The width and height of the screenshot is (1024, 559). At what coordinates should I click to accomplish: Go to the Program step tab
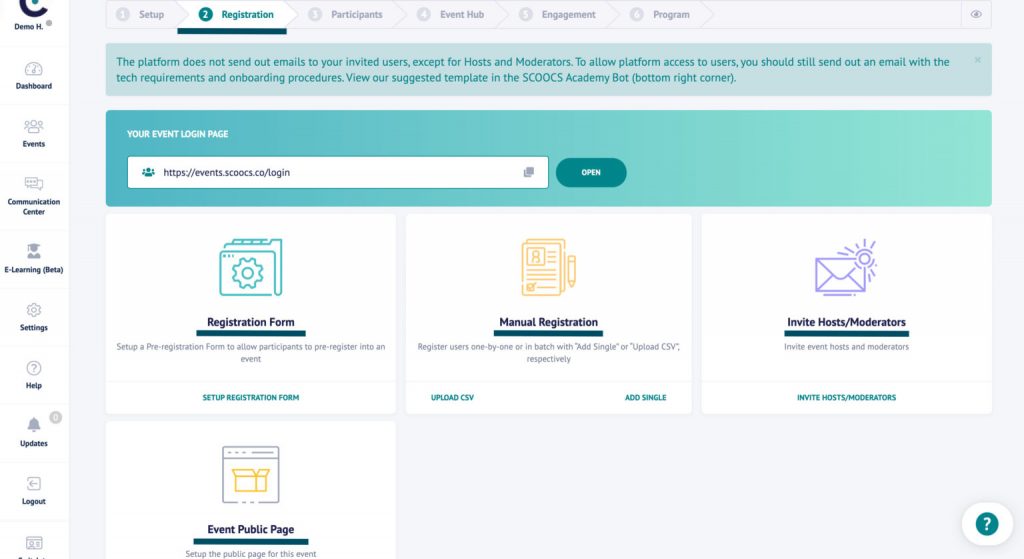coord(660,14)
